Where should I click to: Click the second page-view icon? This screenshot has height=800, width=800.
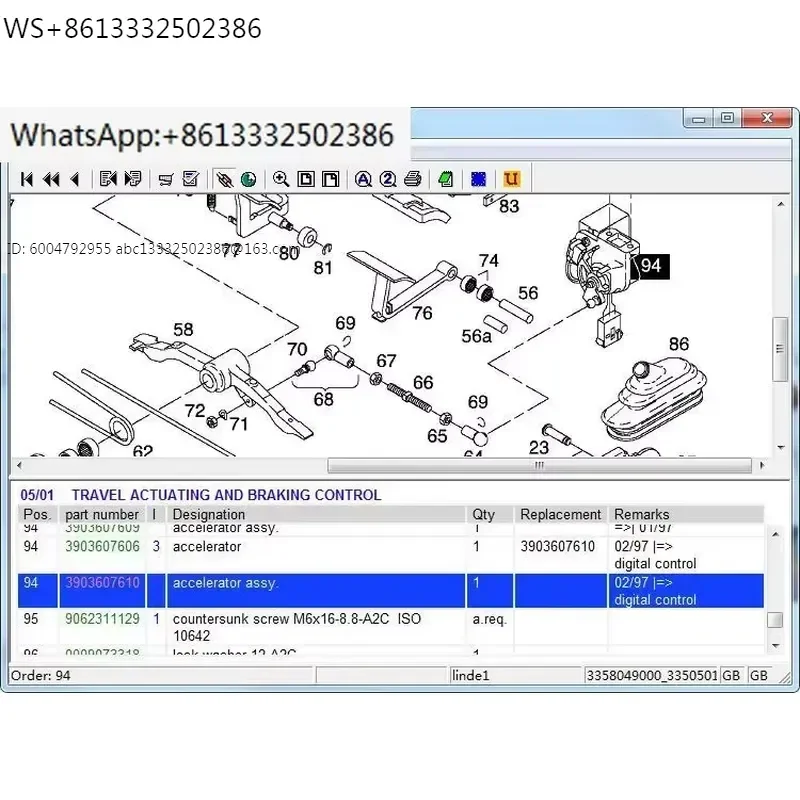point(330,180)
